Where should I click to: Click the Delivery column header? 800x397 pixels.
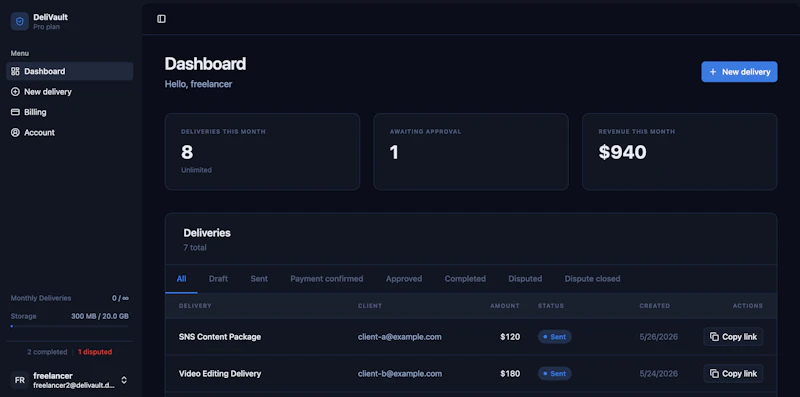[195, 306]
